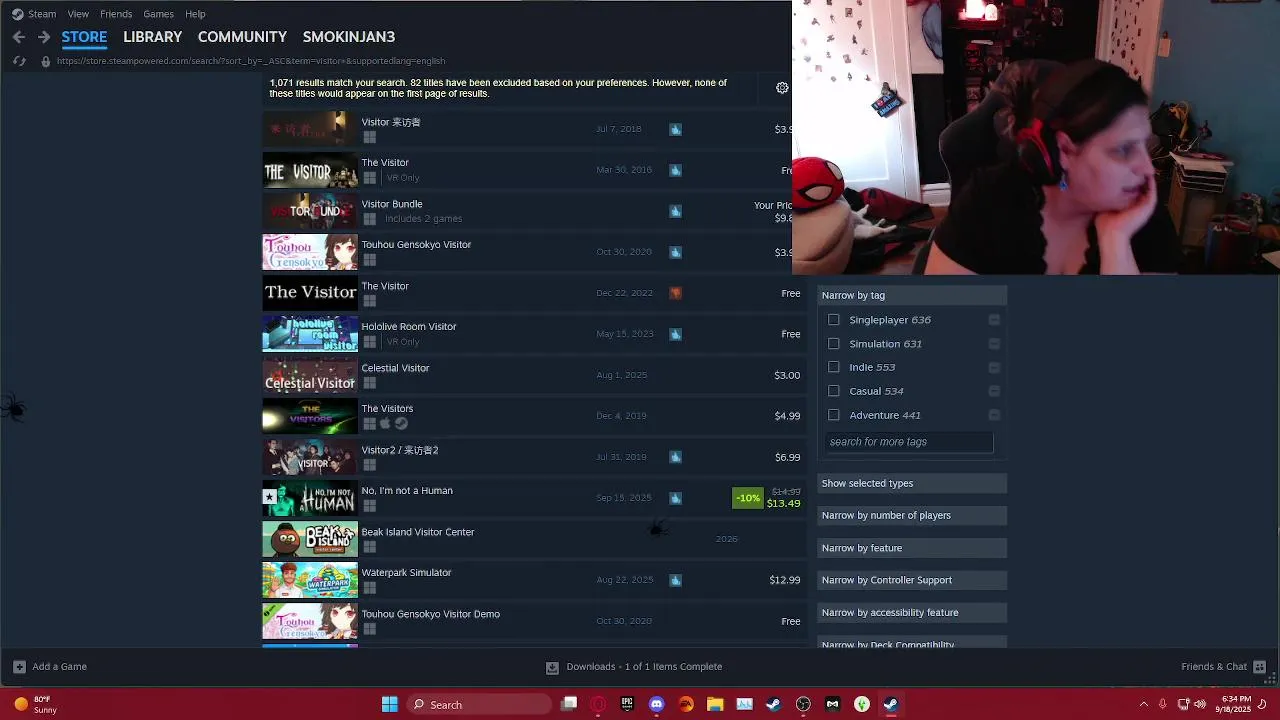Show hidden system tray icons
The image size is (1280, 720).
[x=1144, y=704]
